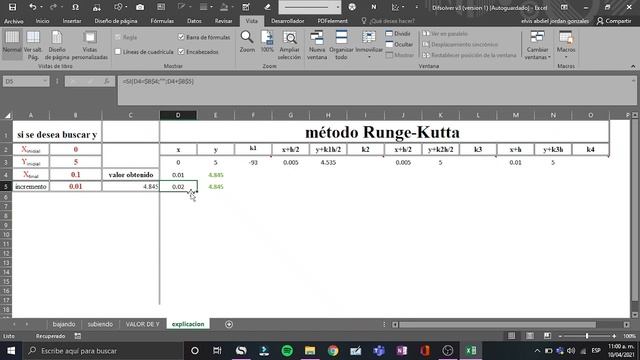This screenshot has height=360, width=640.
Task: Switch to Page Layout view in status bar
Action: 529,336
